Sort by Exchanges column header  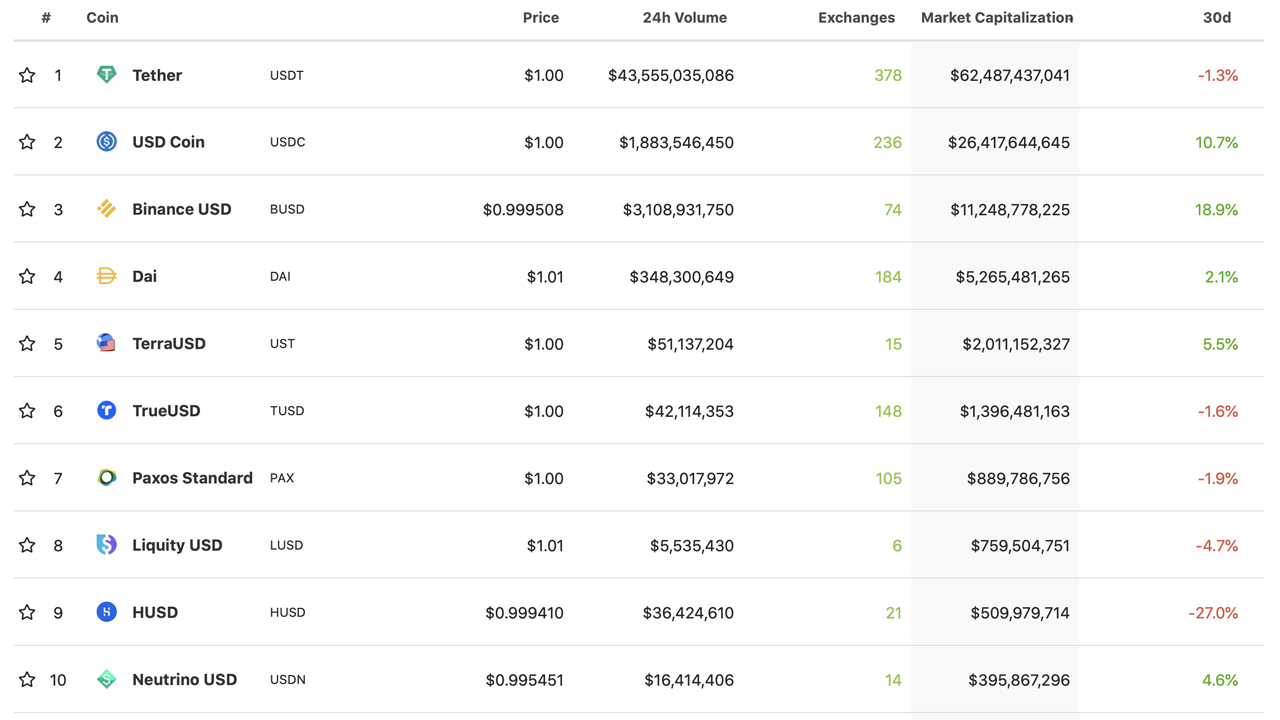(856, 18)
